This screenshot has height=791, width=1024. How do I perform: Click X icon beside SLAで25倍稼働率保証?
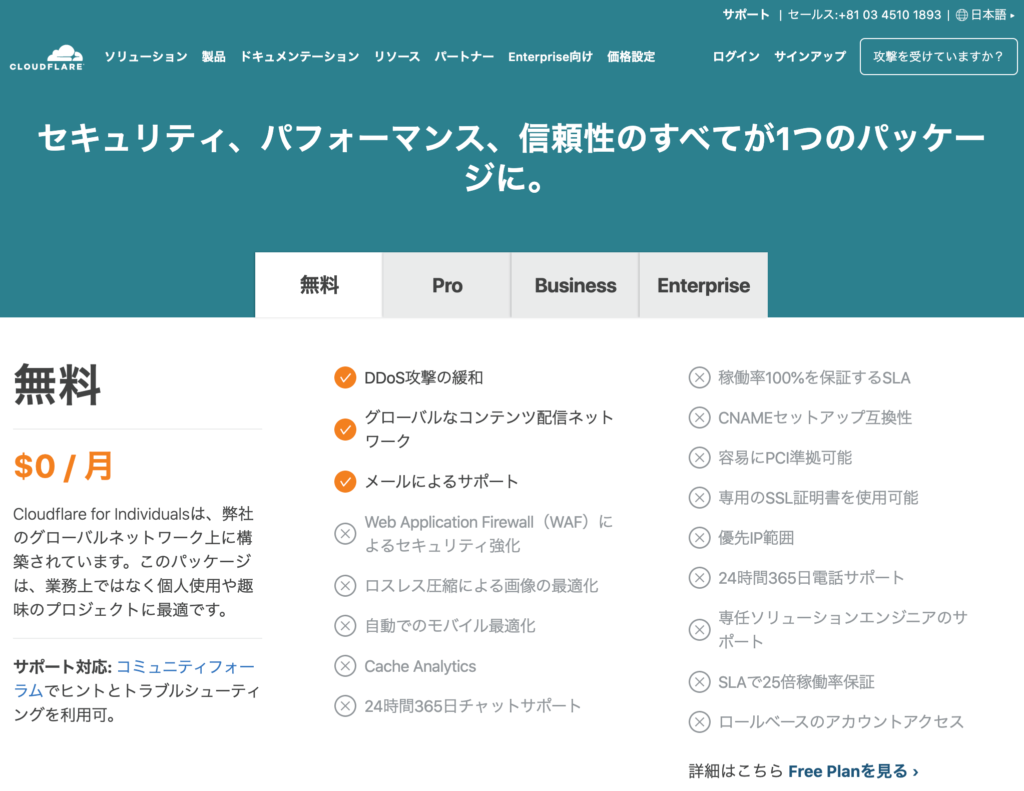(699, 682)
